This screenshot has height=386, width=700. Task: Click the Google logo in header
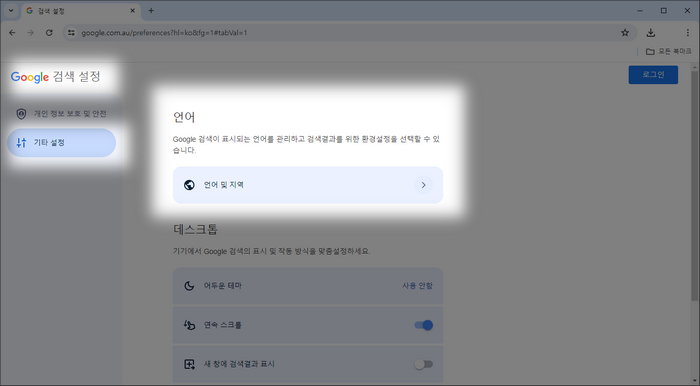click(30, 77)
